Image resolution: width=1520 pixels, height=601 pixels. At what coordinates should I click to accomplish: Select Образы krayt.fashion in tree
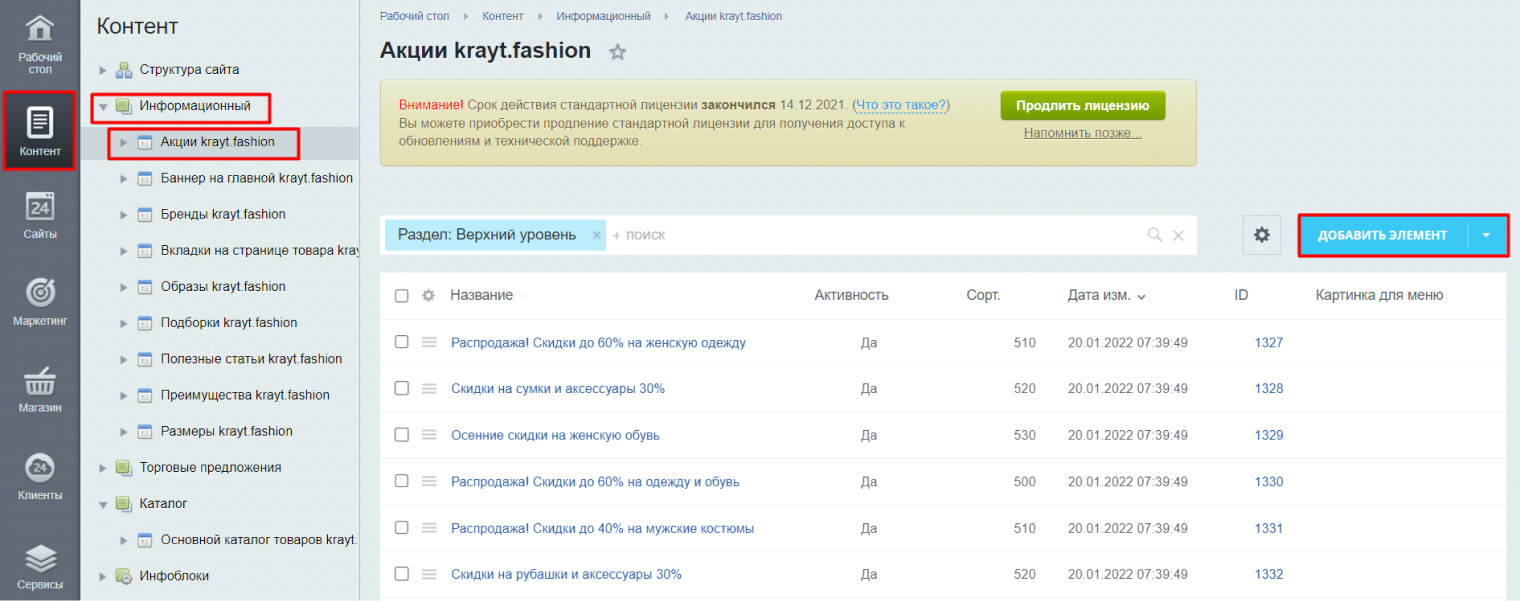click(x=223, y=287)
